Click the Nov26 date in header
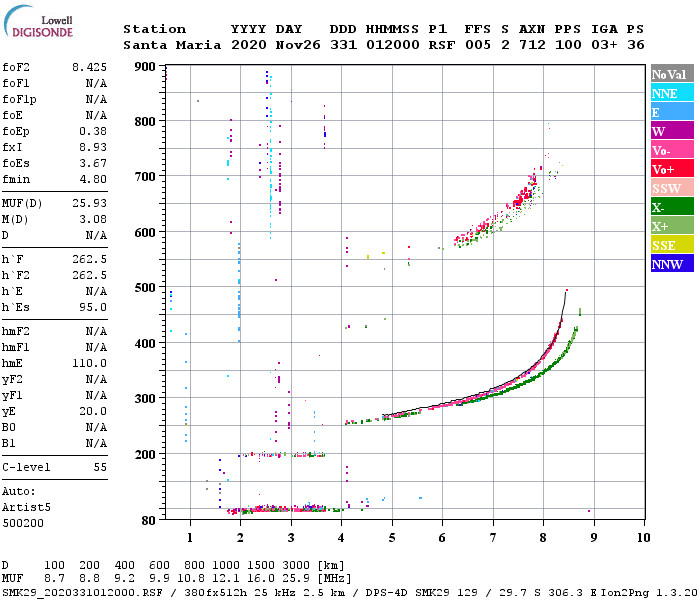Image resolution: width=700 pixels, height=600 pixels. pos(298,45)
